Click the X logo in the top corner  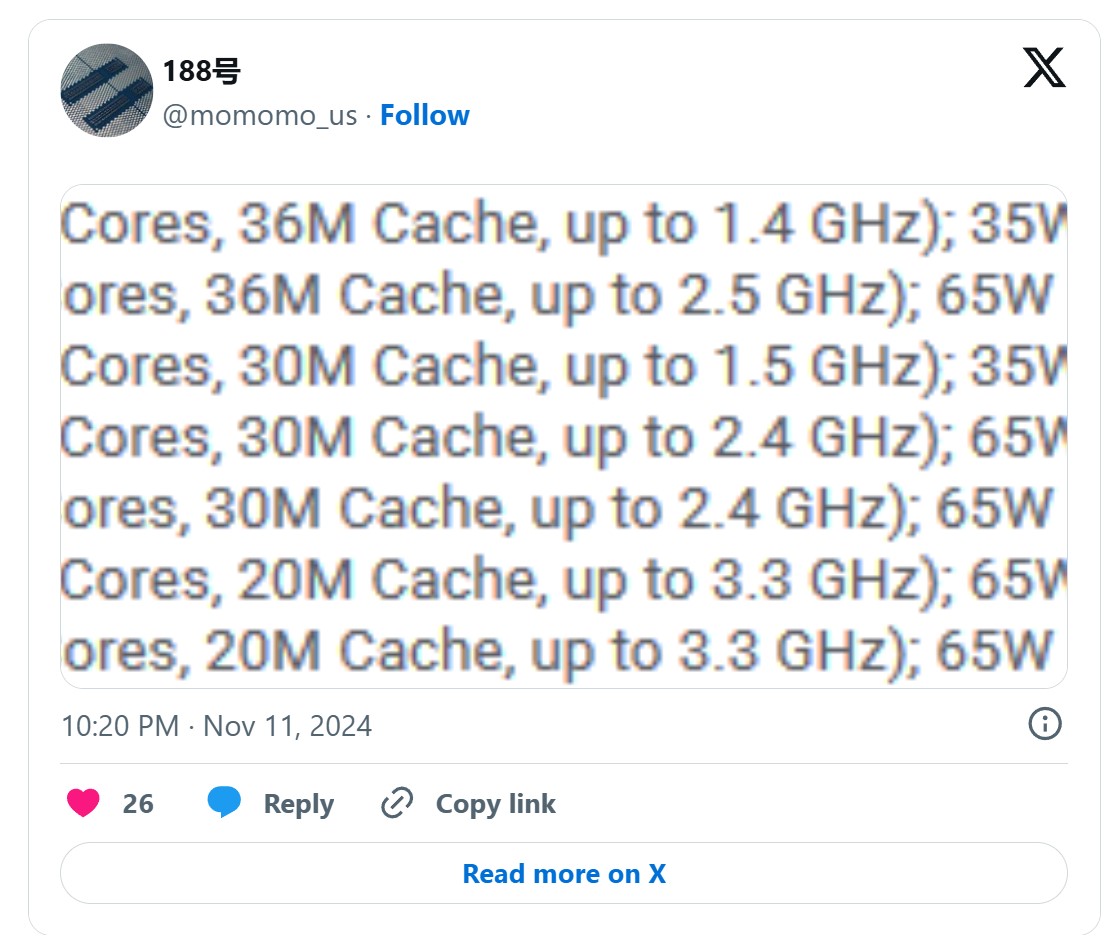click(x=1044, y=68)
